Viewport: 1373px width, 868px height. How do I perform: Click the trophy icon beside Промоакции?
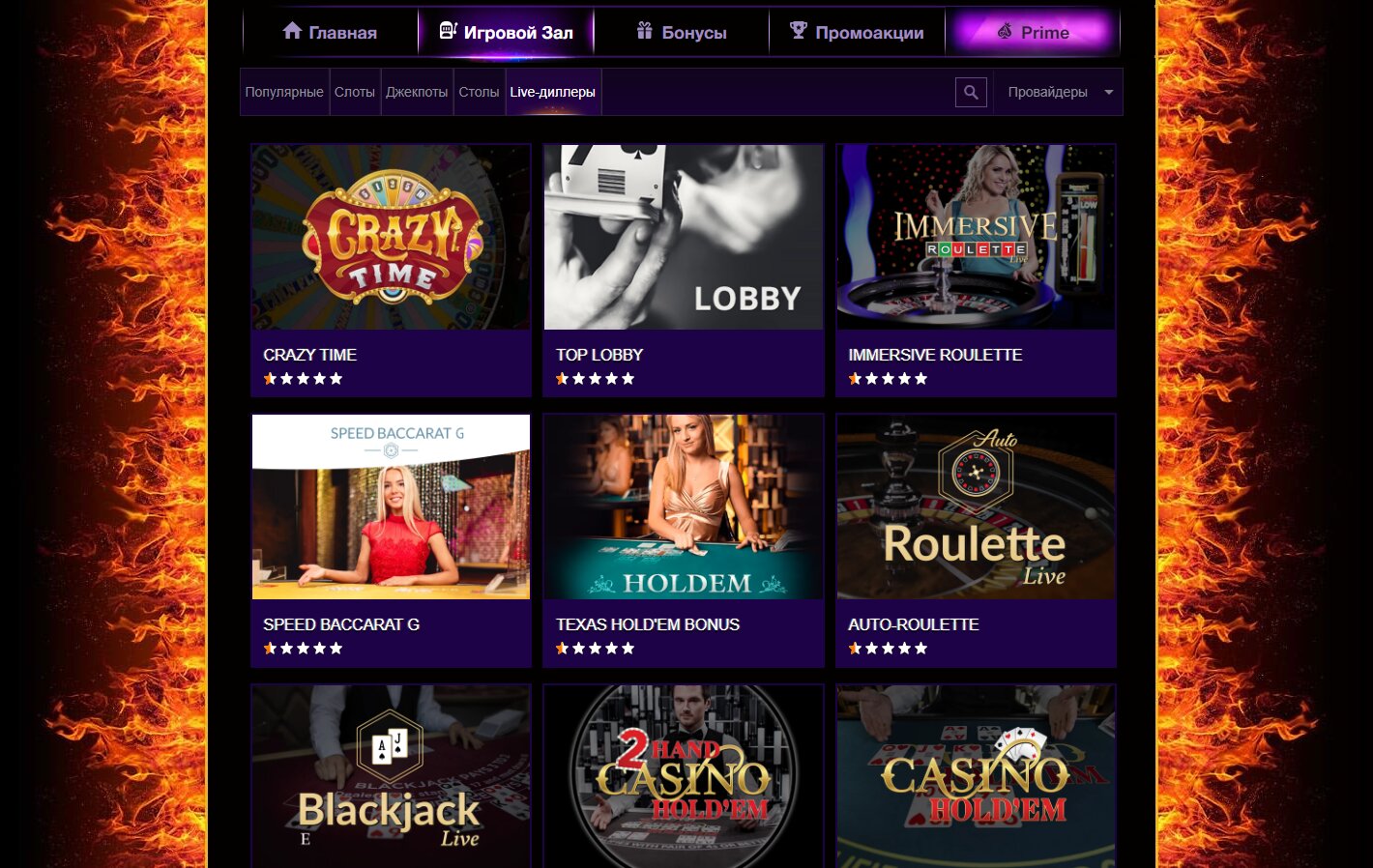[798, 31]
